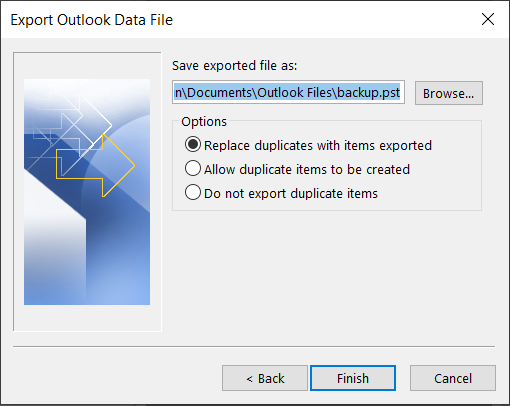510x406 pixels.
Task: Click the horizontal separator above the buttons
Action: pos(254,347)
